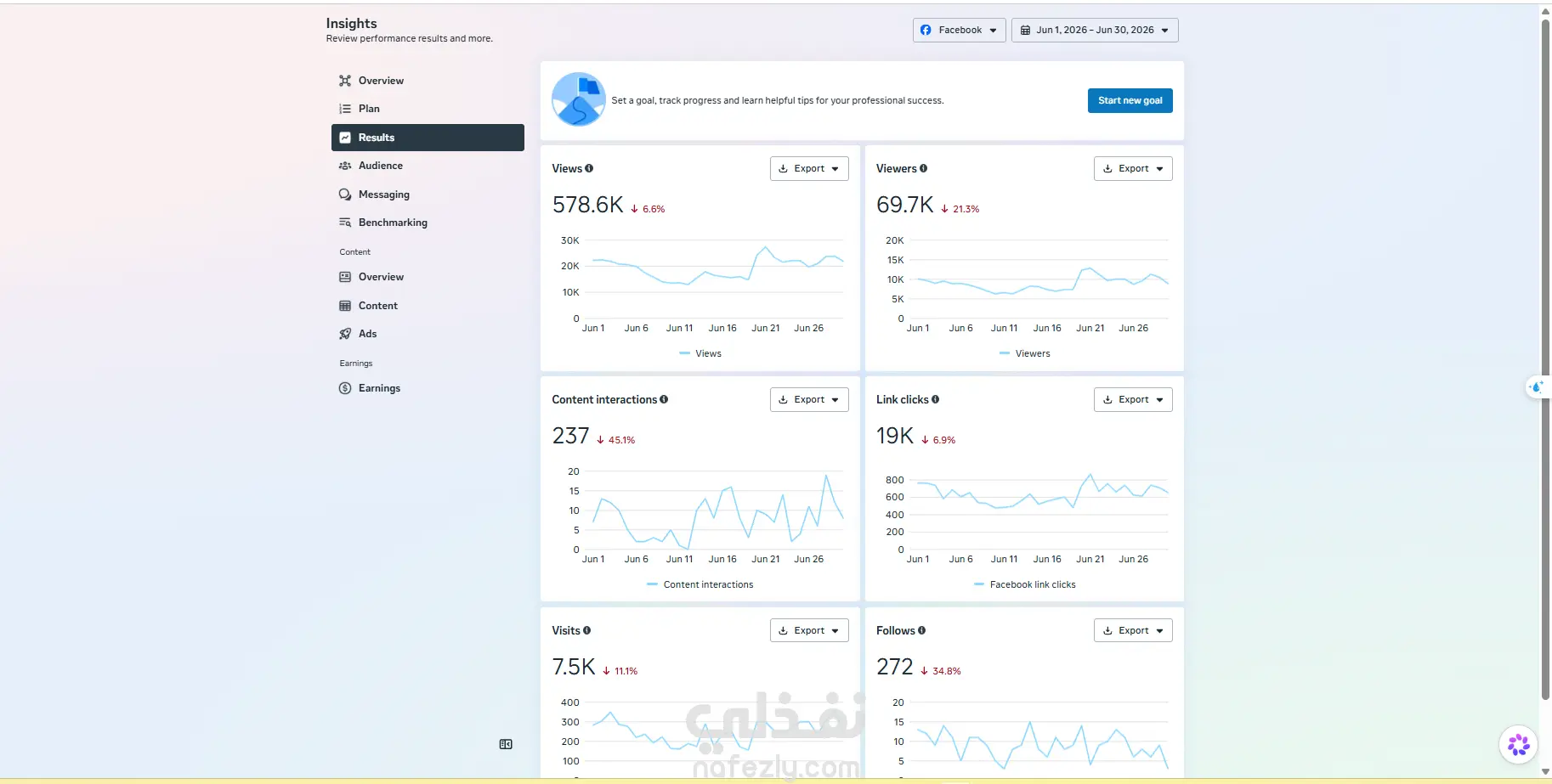Screen dimensions: 1552x784
Task: Toggle the Facebook link clicks legend
Action: (1025, 584)
